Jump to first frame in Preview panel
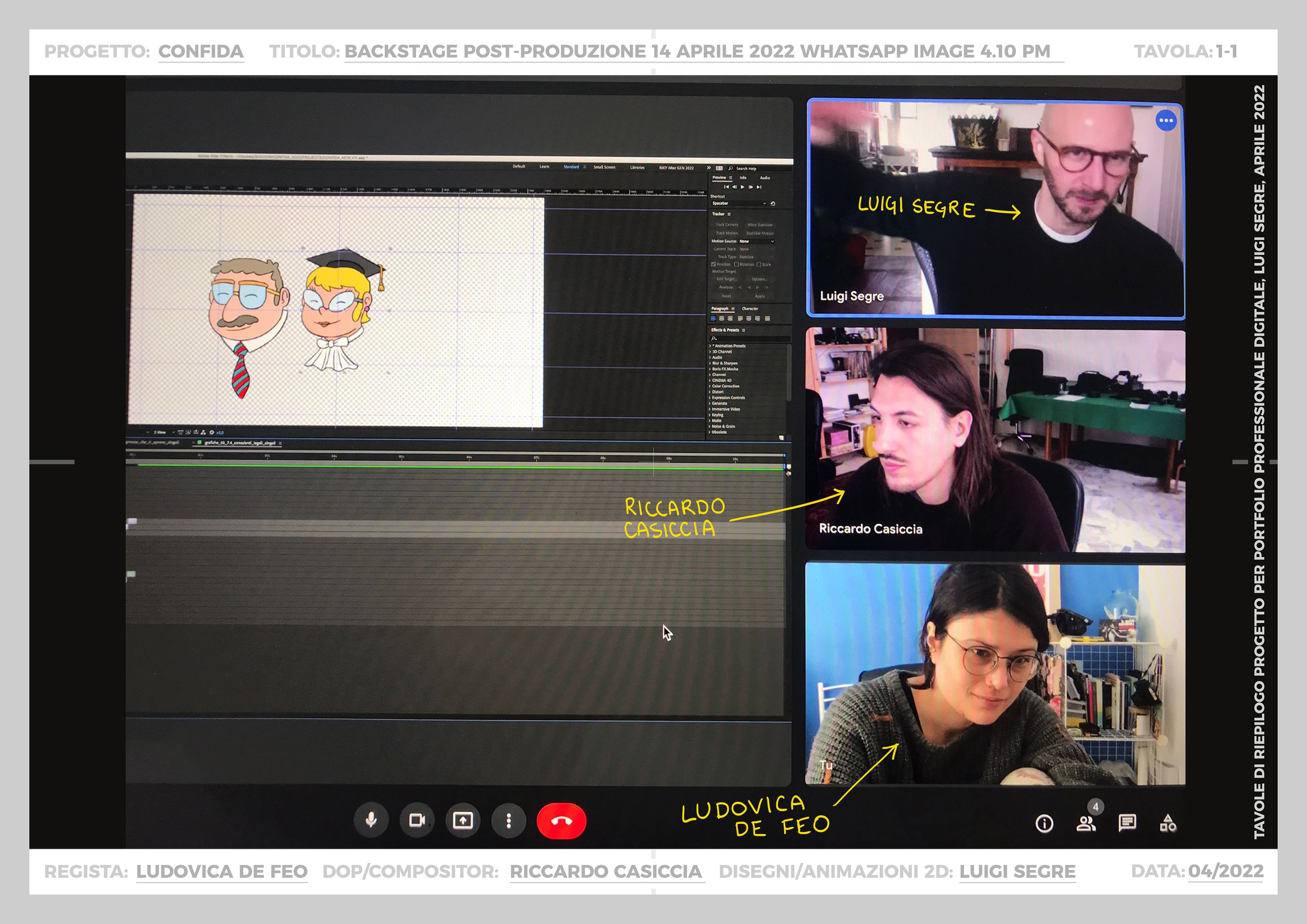The height and width of the screenshot is (924, 1307). (727, 187)
